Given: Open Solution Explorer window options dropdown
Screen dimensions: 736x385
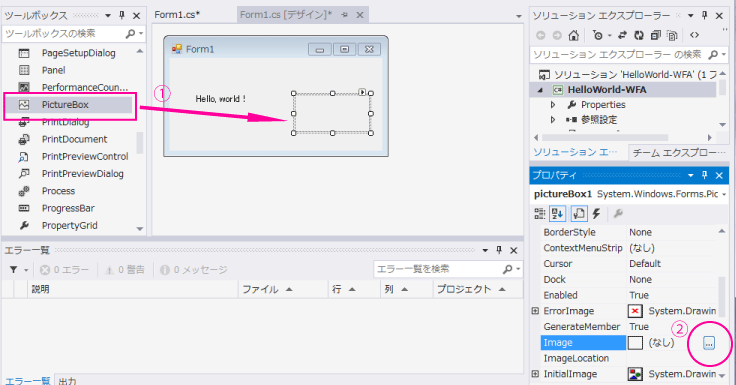Looking at the screenshot, I should pyautogui.click(x=690, y=15).
